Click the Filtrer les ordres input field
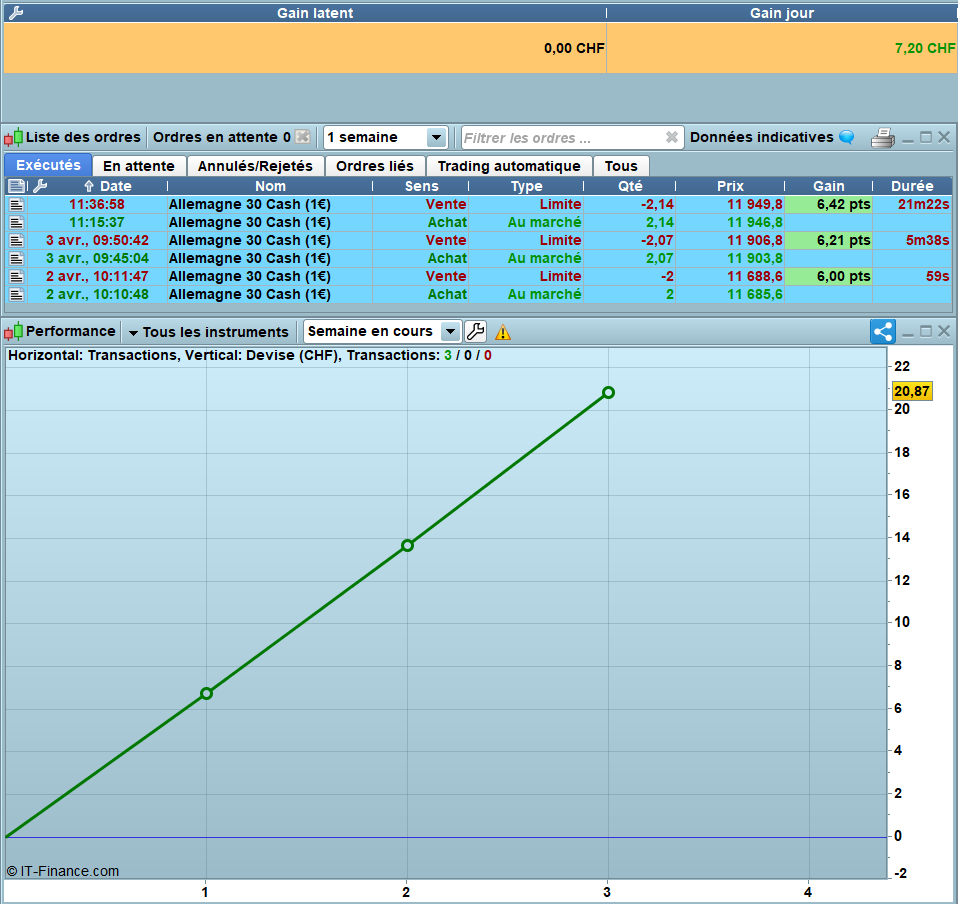The height and width of the screenshot is (904, 958). point(560,138)
